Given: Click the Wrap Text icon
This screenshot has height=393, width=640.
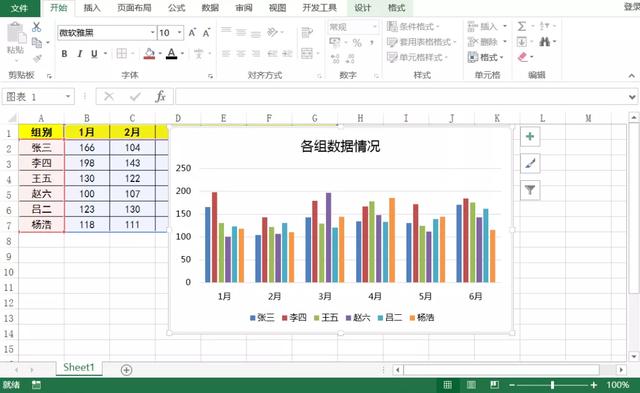Looking at the screenshot, I should click(x=307, y=32).
